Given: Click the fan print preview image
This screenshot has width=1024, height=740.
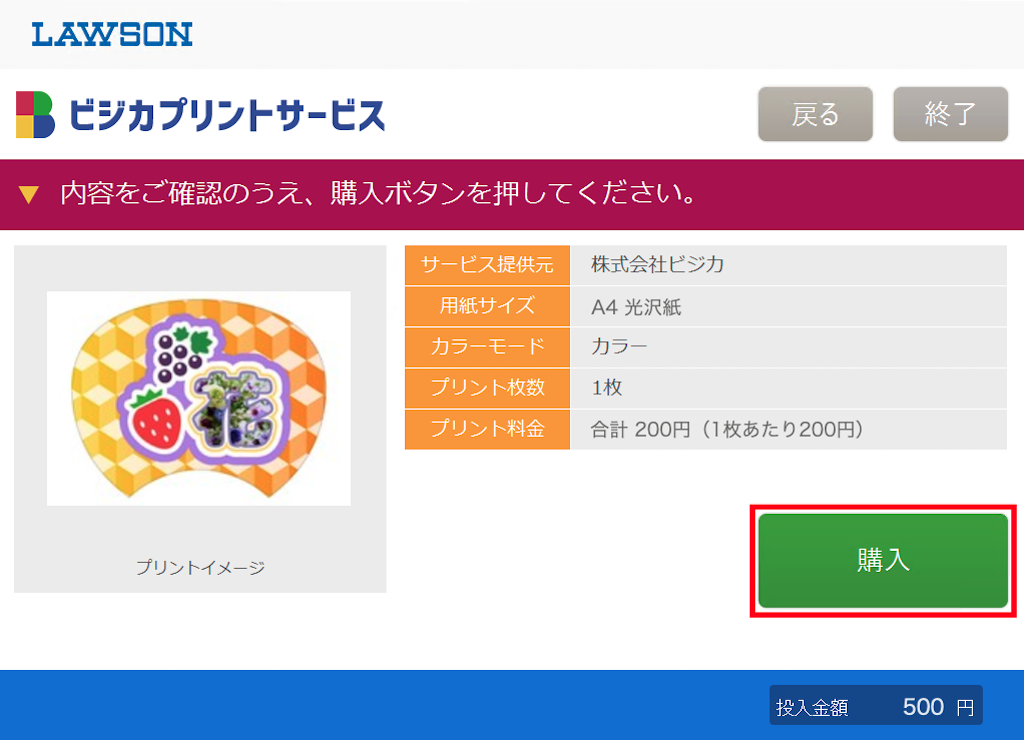Looking at the screenshot, I should 199,398.
